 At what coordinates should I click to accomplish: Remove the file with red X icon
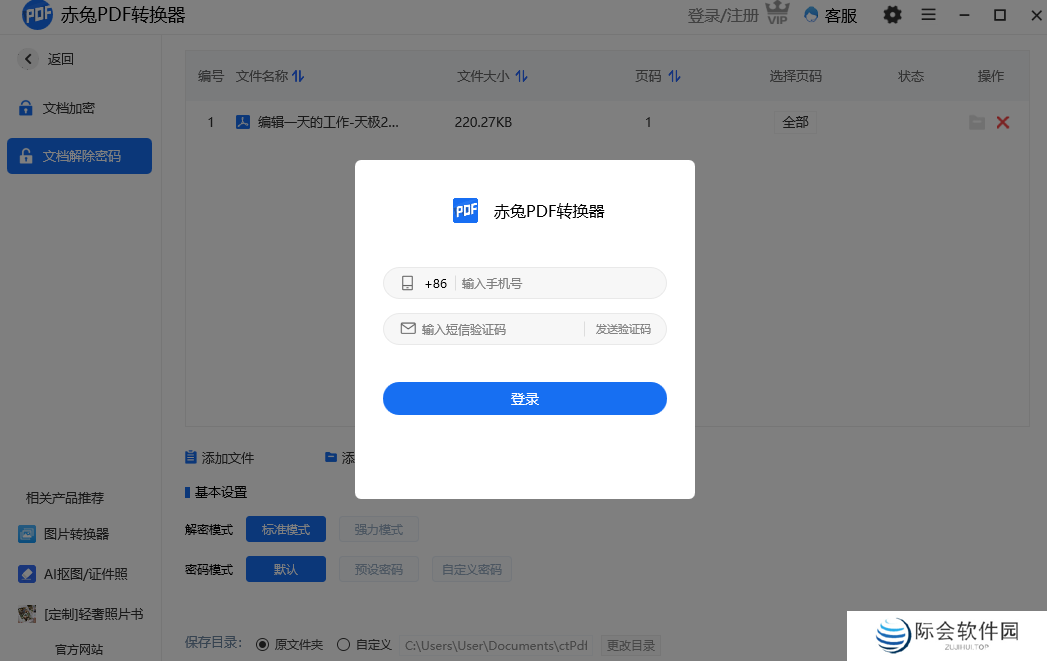[x=1002, y=121]
